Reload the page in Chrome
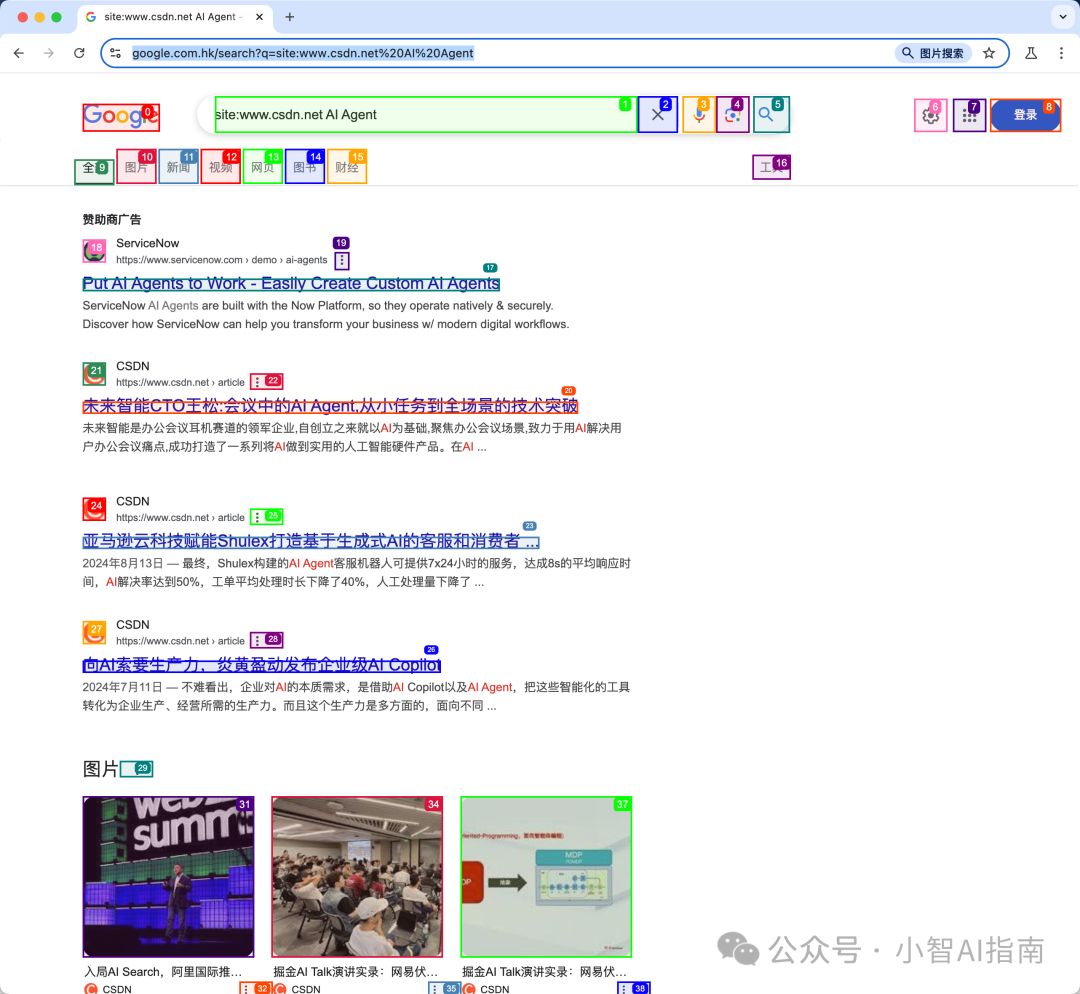Viewport: 1080px width, 994px height. 79,53
